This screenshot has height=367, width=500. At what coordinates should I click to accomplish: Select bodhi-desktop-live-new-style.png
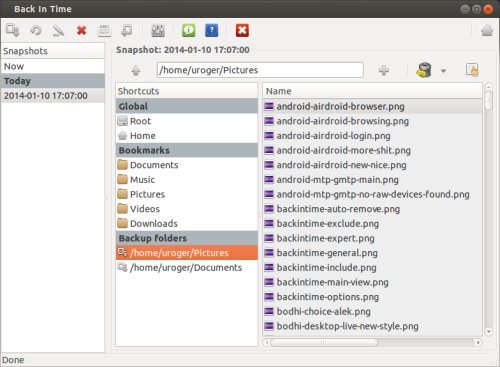[x=372, y=326]
